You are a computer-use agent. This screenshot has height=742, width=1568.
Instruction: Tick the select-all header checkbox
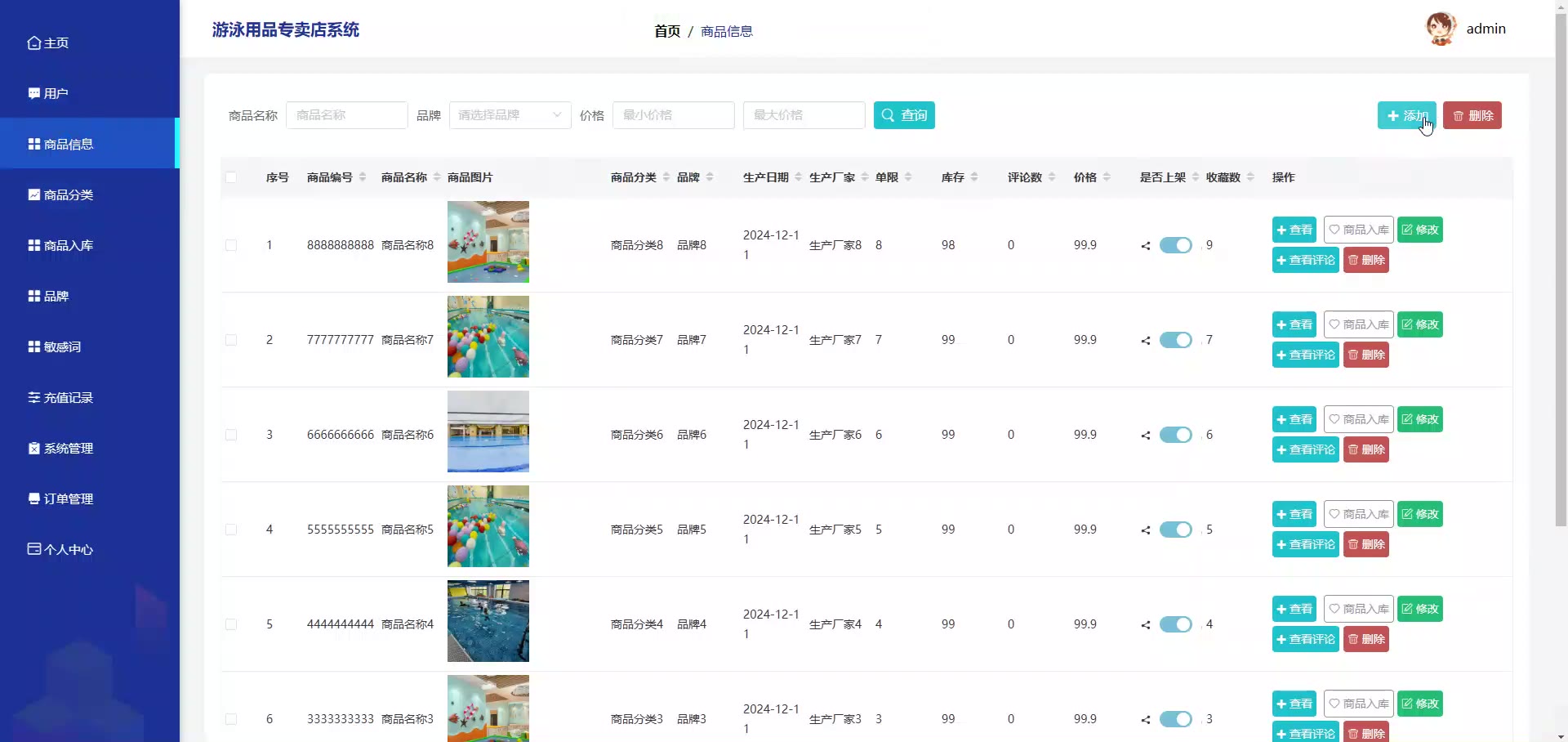tap(231, 177)
